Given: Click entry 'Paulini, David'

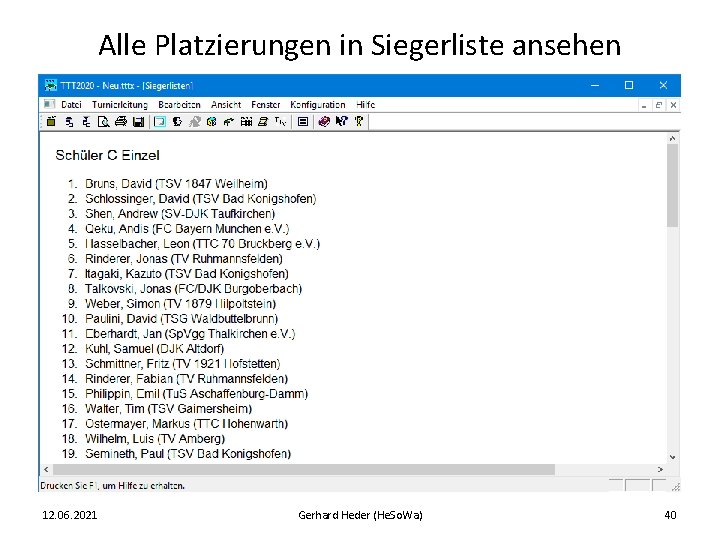Looking at the screenshot, I should pyautogui.click(x=181, y=319).
